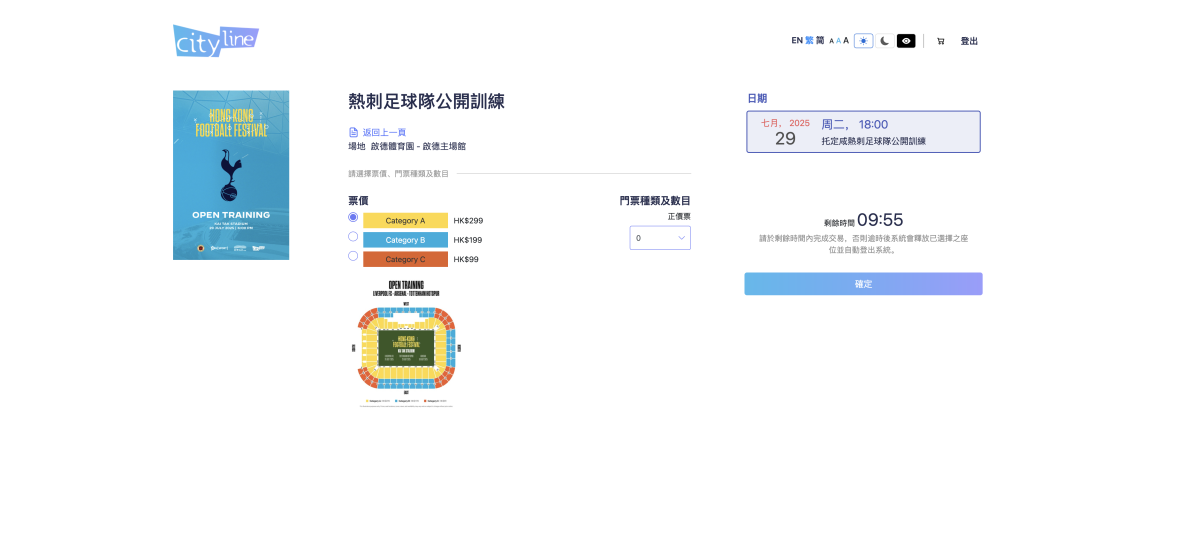This screenshot has height=560, width=1200.
Task: Click the orange Category C swatch
Action: (405, 259)
